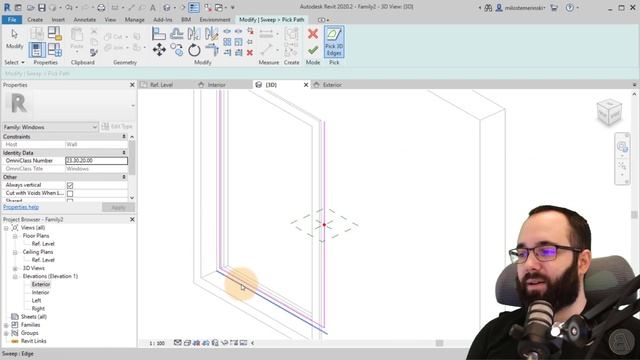Expand the Groups node

click(6, 333)
